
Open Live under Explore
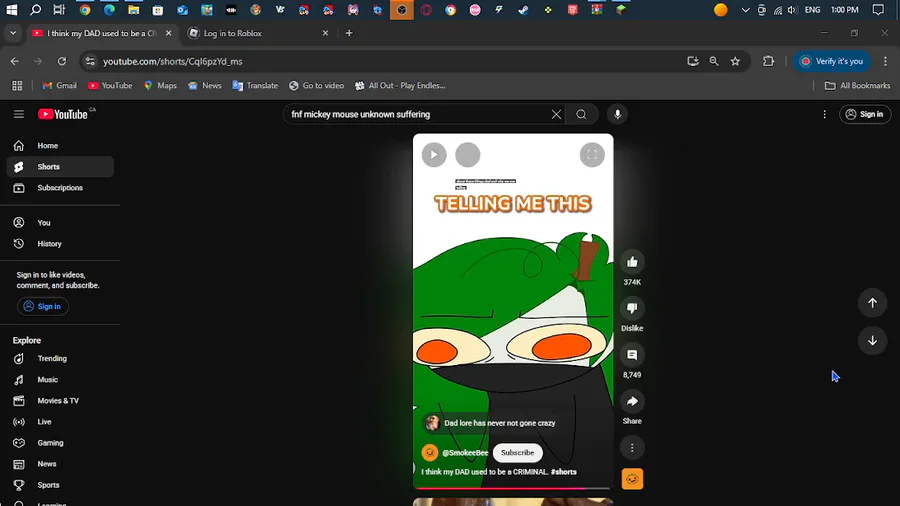60,422
